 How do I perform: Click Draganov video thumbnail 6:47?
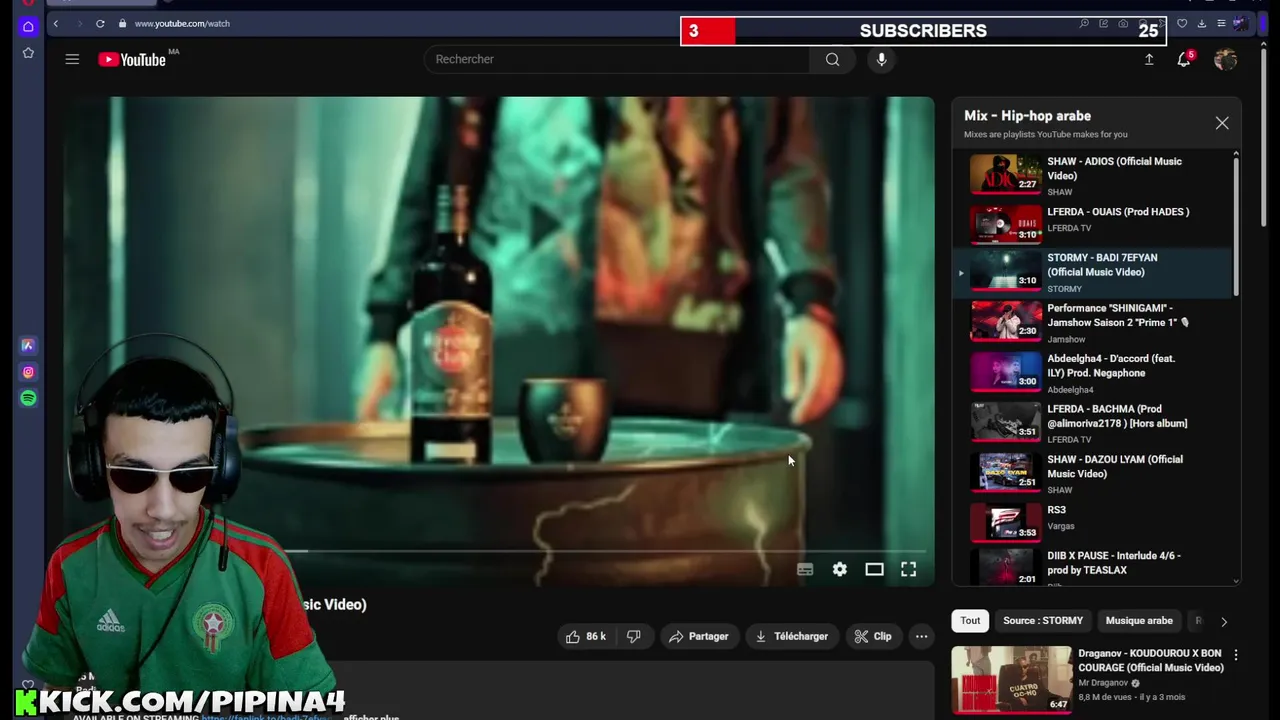[1011, 679]
